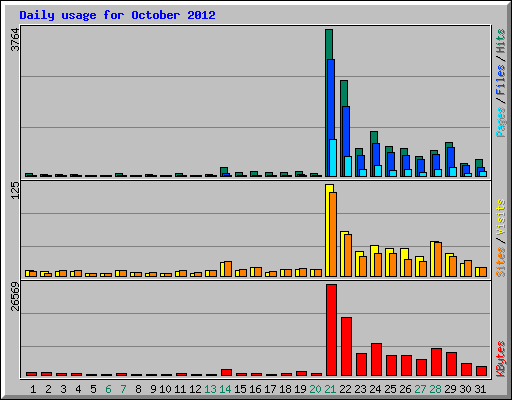Select the yellow Visits bar for day 28
Screen dimensions: 512x400
[x=432, y=259]
